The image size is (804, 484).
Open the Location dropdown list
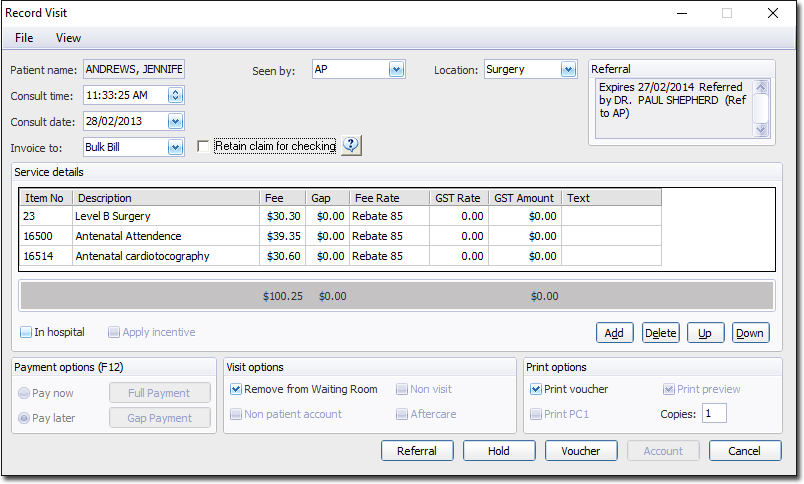click(x=568, y=70)
